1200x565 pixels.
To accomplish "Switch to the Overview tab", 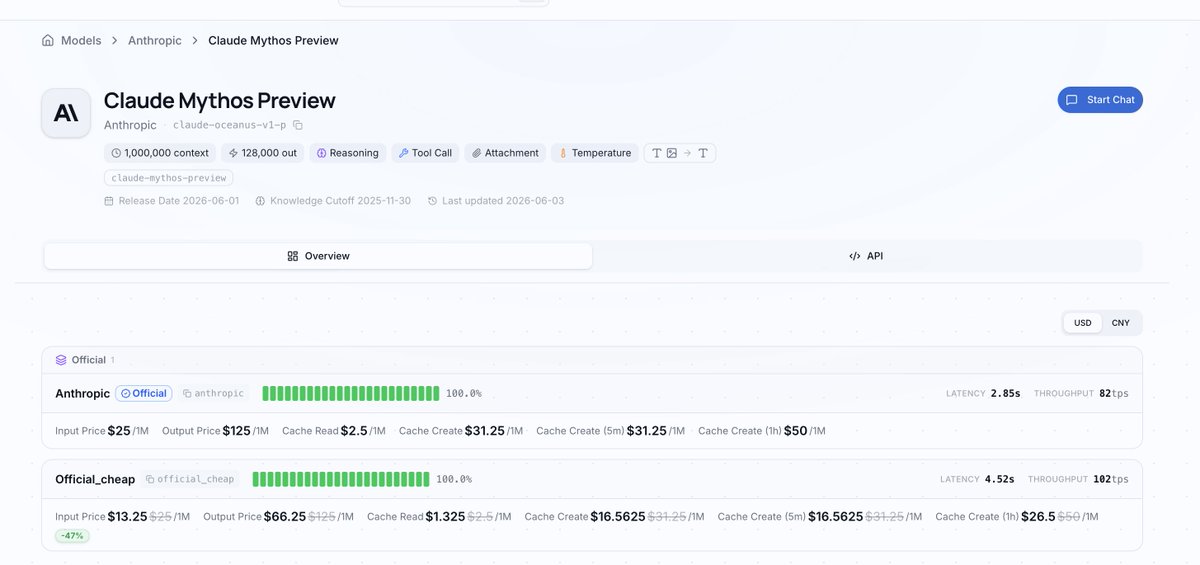I will point(318,256).
